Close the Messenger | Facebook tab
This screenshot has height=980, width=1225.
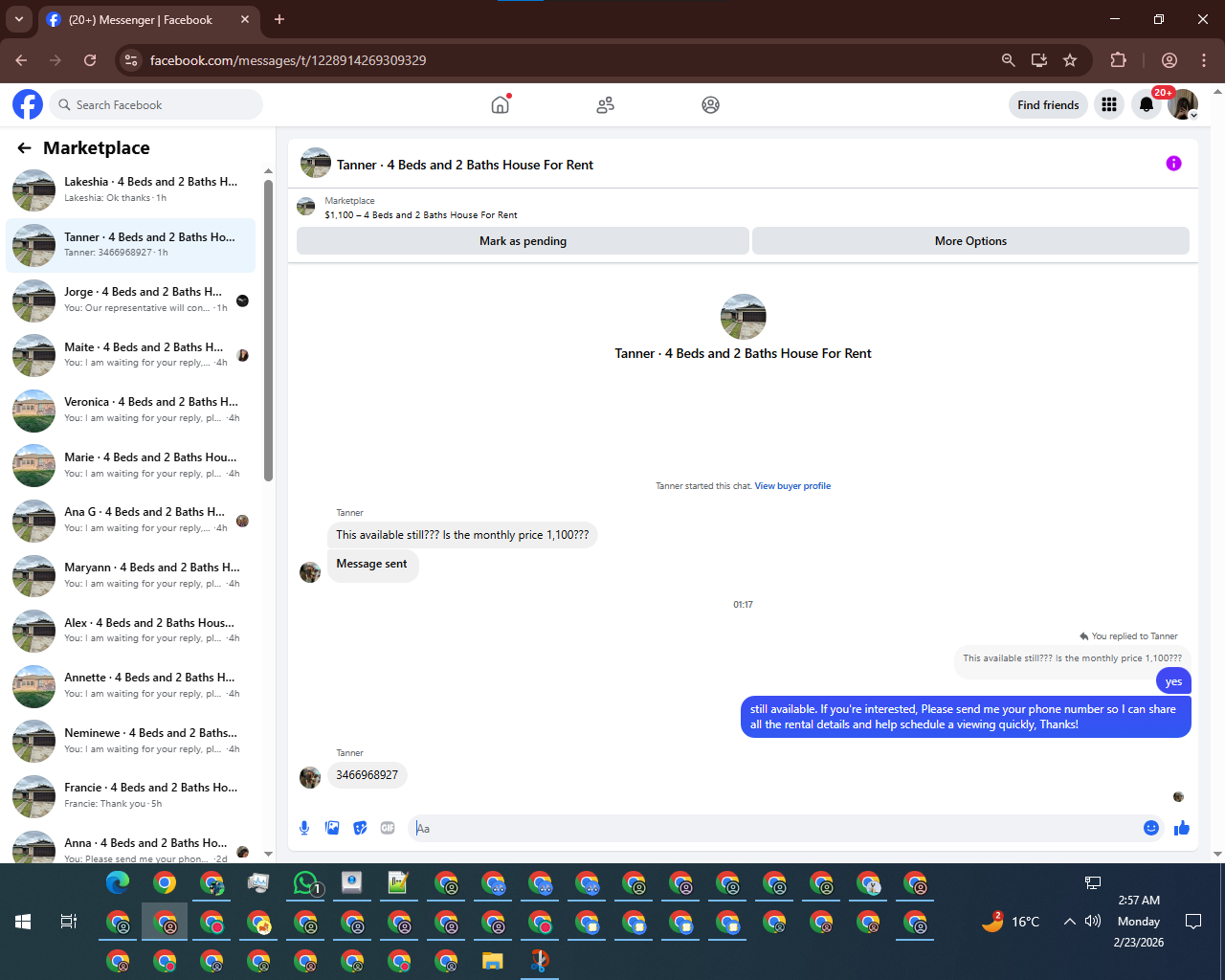tap(245, 19)
